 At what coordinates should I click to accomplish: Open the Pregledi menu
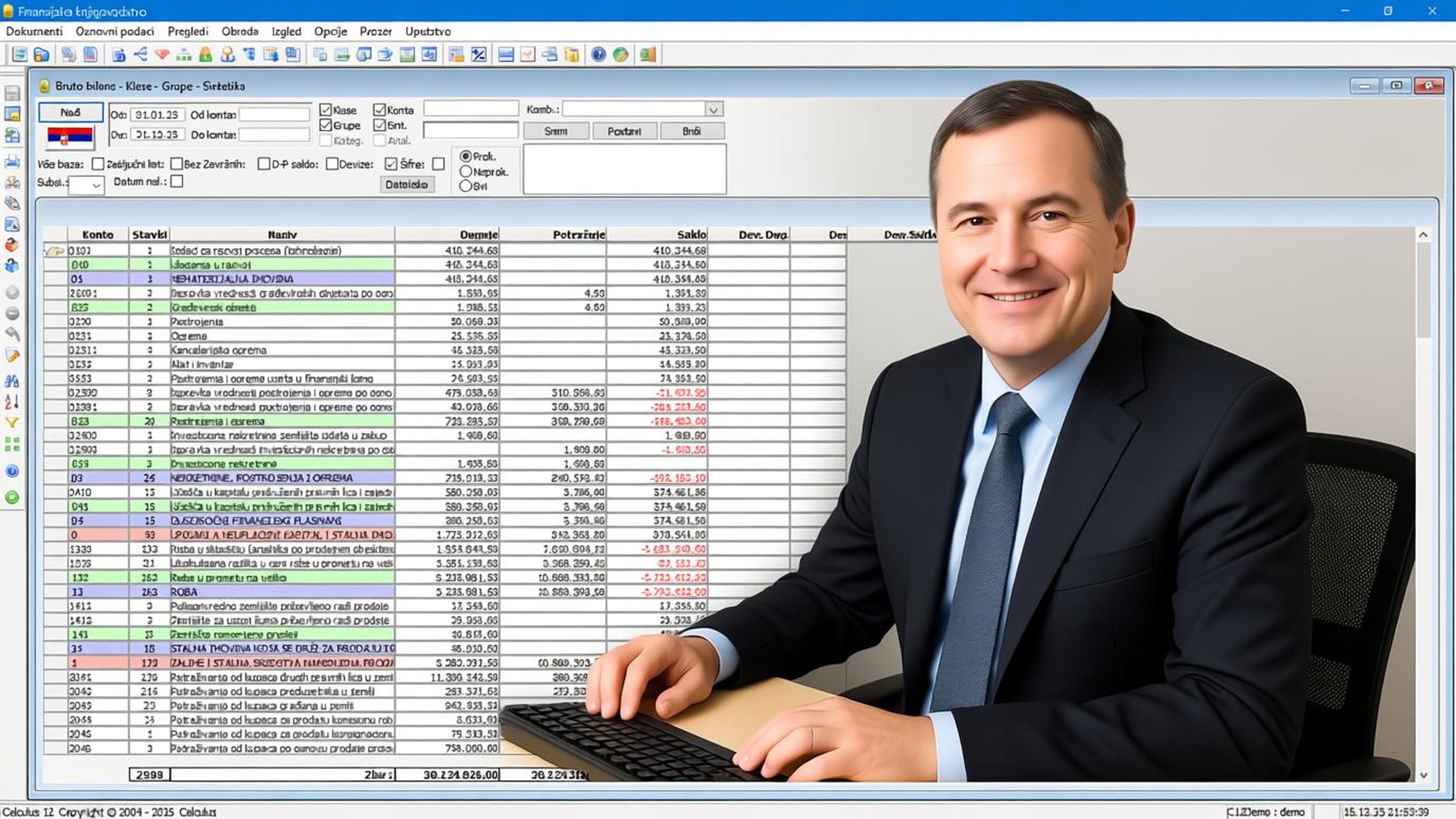pos(188,31)
